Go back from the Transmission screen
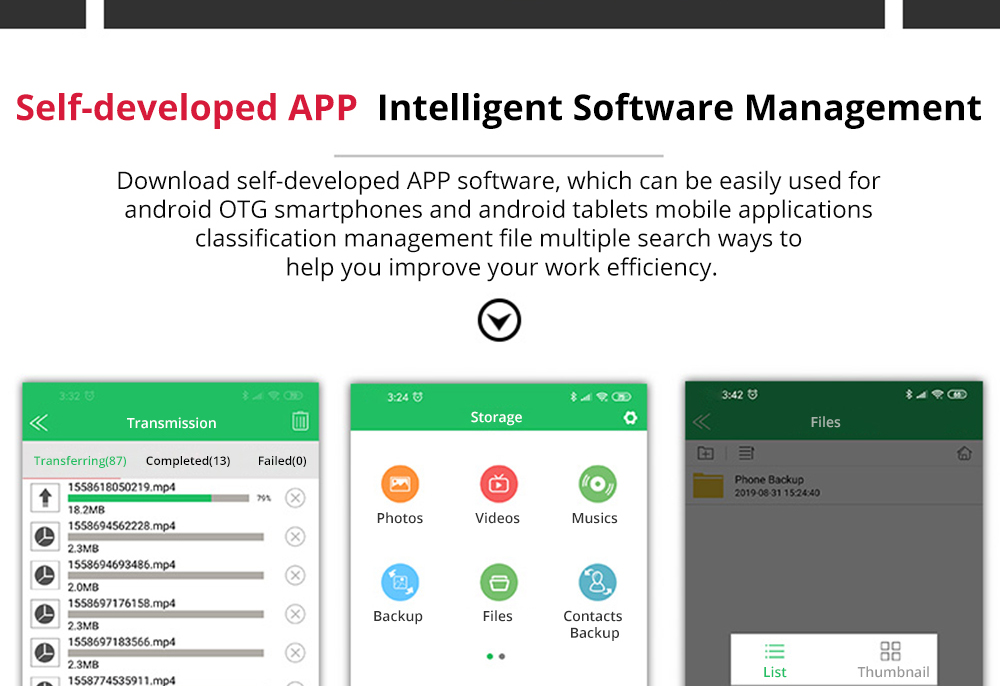Screen dimensions: 1000x686 coord(39,423)
